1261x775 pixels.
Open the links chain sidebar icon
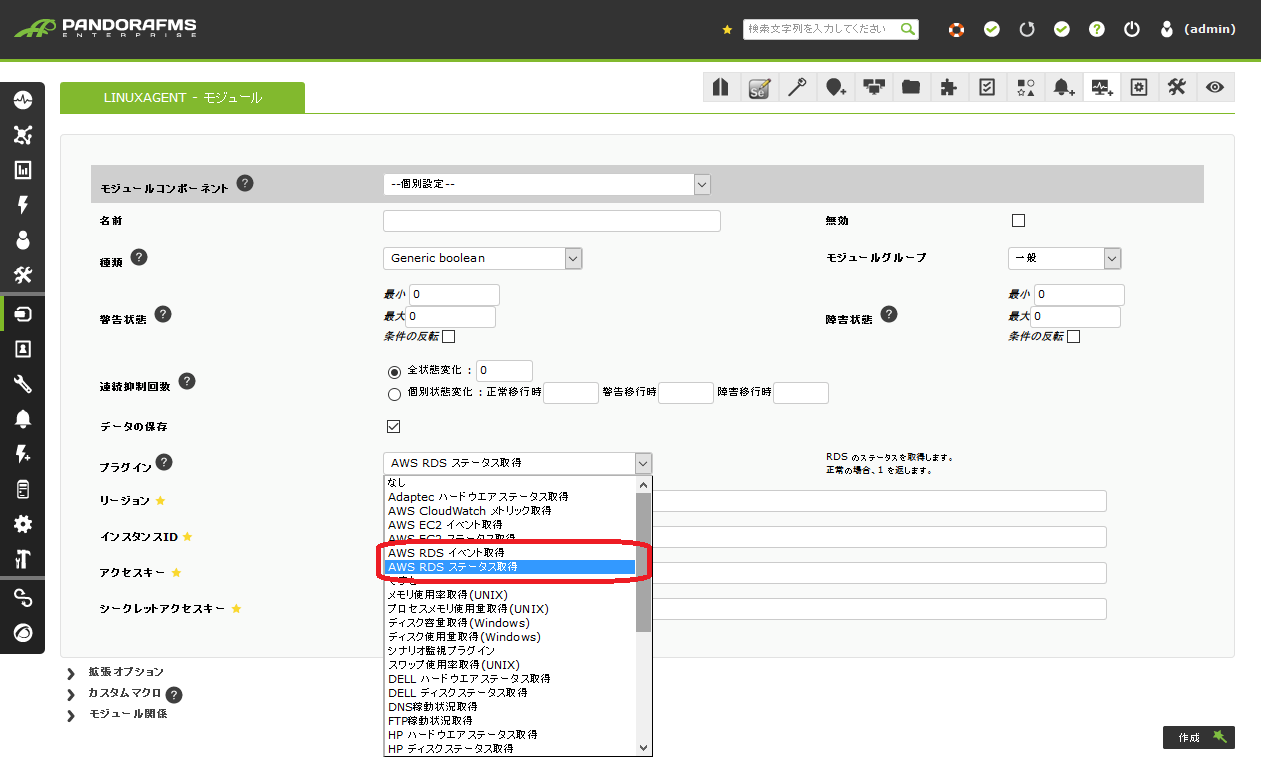(x=22, y=598)
